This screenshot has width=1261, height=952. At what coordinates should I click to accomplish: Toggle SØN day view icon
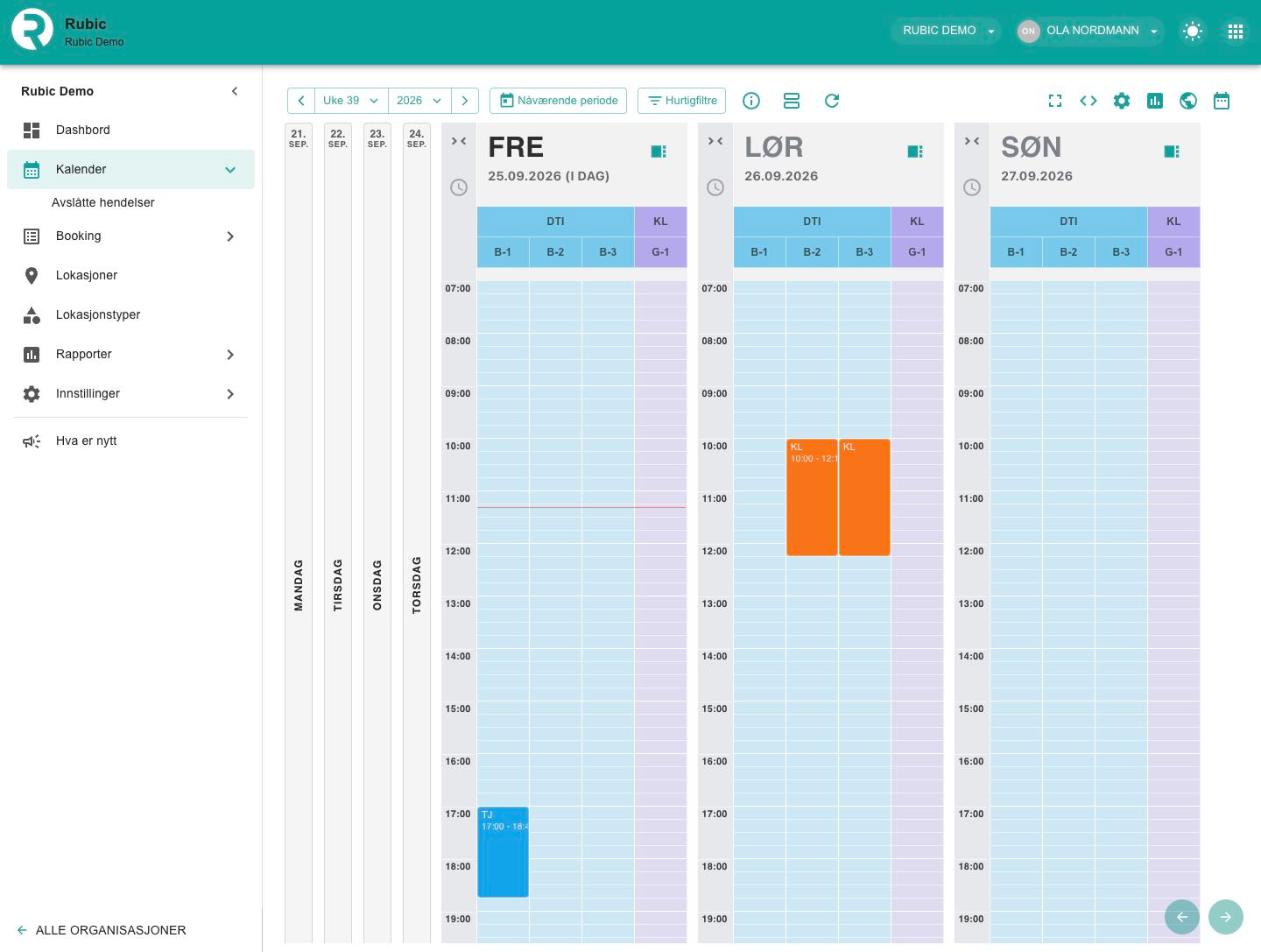(1172, 152)
